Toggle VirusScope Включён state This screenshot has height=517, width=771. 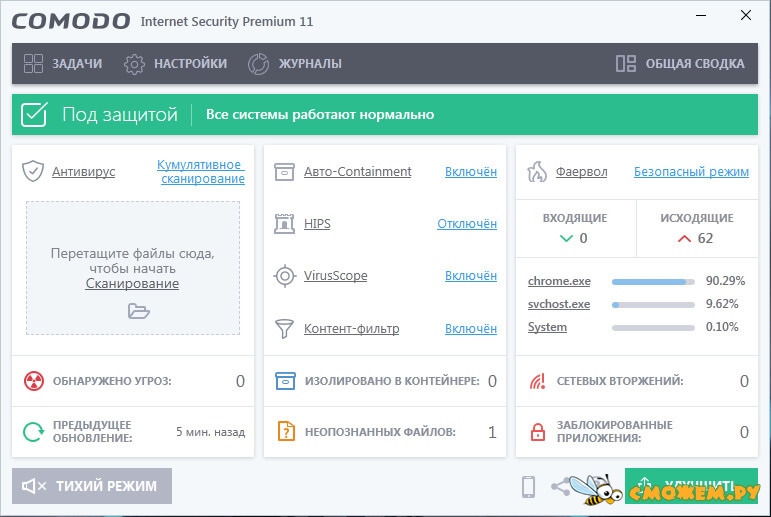471,275
